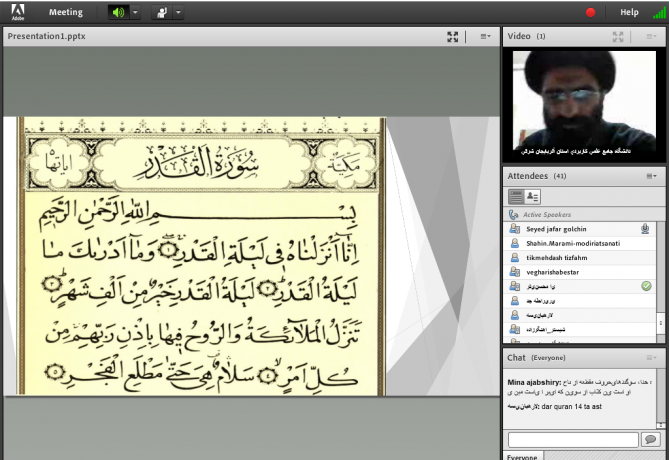Viewport: 669px width, 460px height.
Task: Switch to attendee status view icon
Action: click(x=530, y=197)
